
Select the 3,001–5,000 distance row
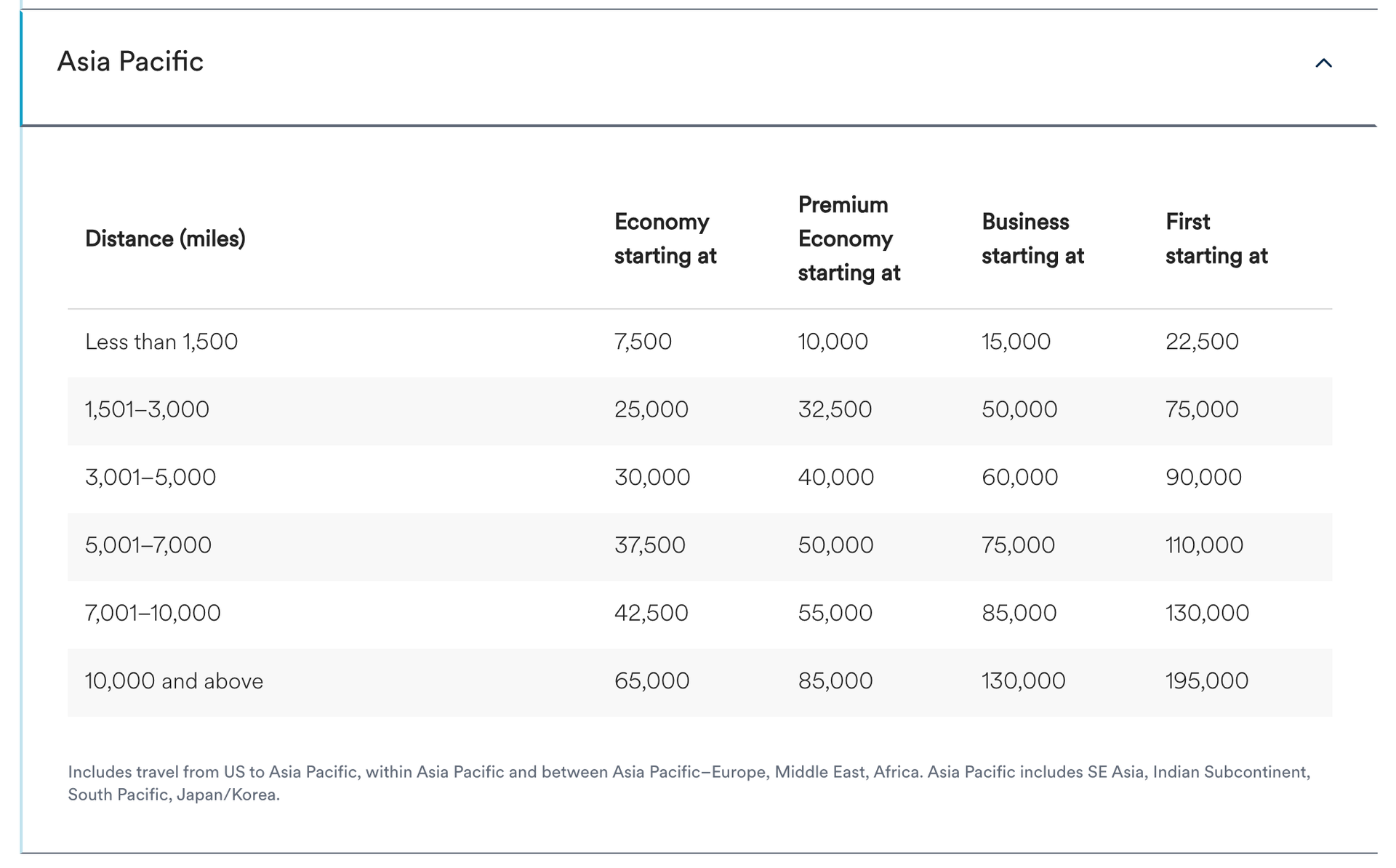(151, 477)
